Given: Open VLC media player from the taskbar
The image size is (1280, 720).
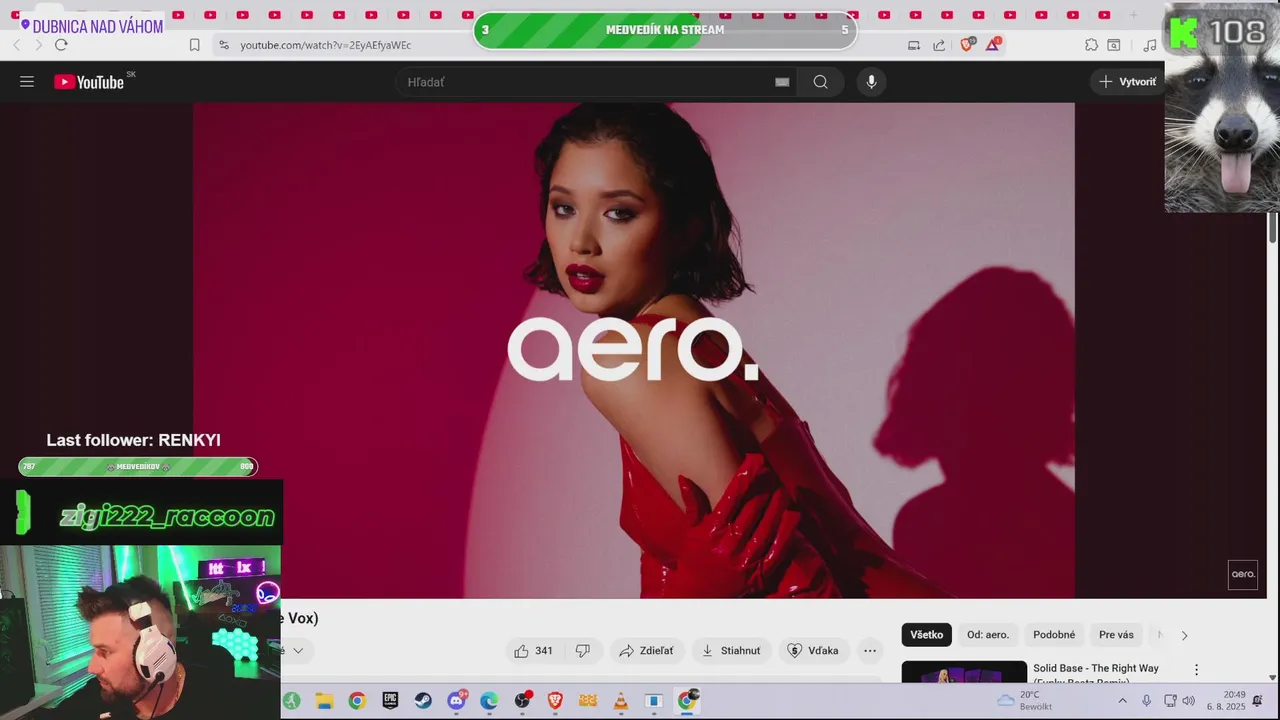Looking at the screenshot, I should 621,701.
